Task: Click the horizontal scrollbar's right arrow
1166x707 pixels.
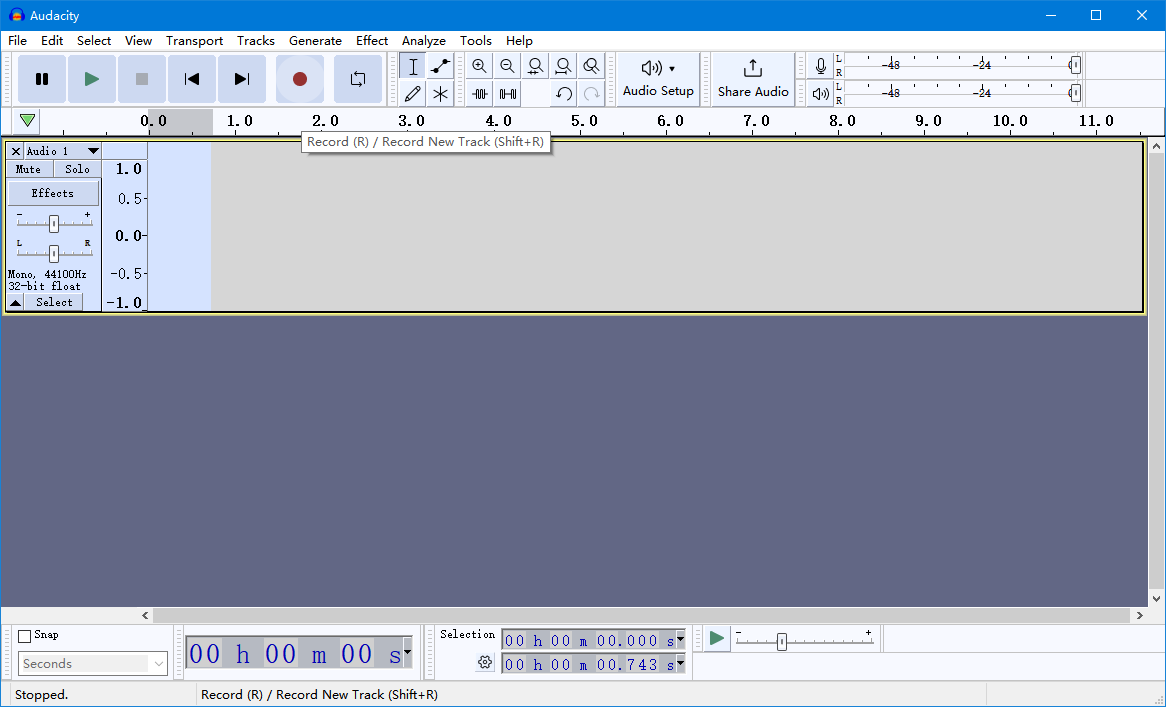Action: tap(1139, 616)
